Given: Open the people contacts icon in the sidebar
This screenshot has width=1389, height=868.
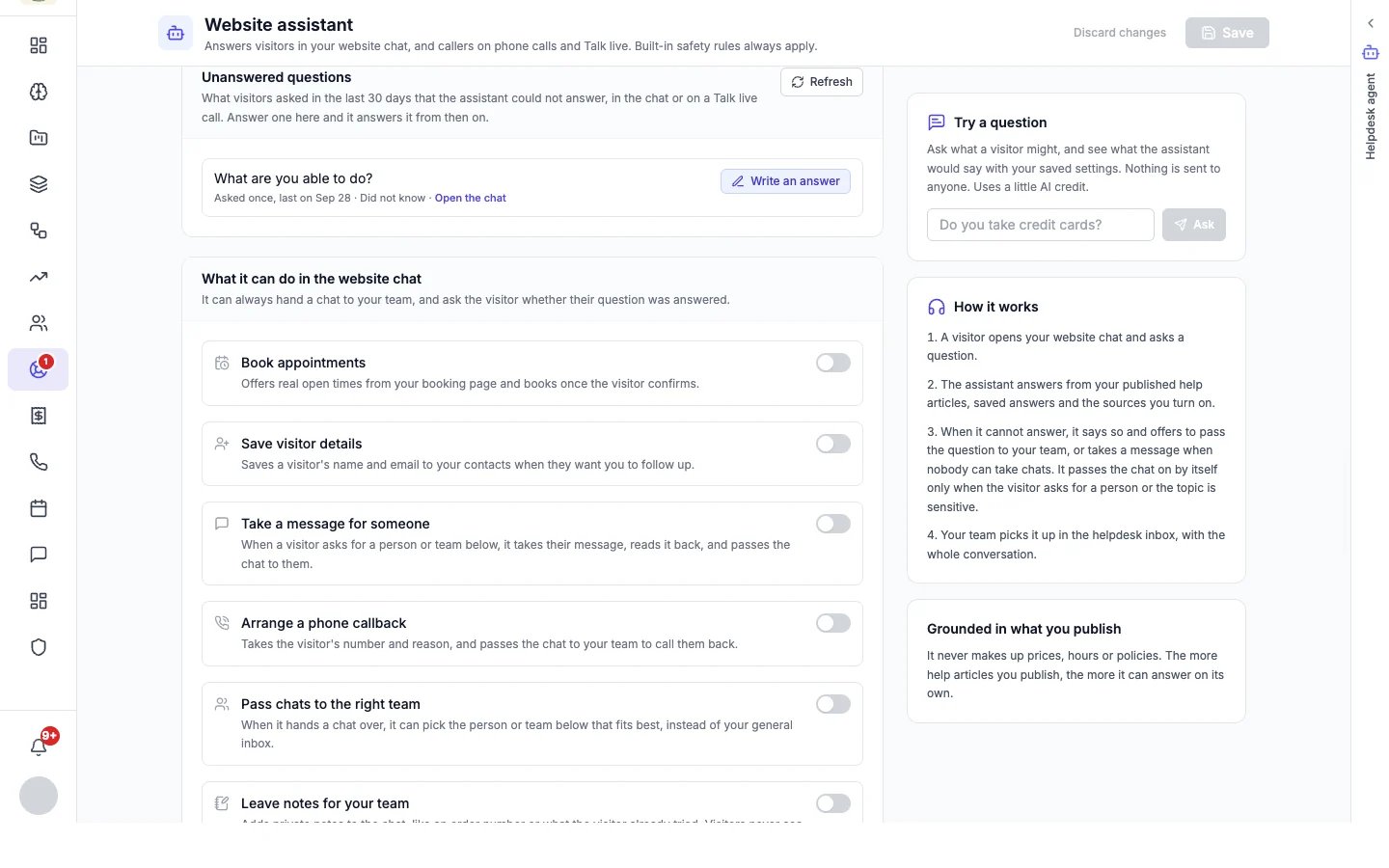Looking at the screenshot, I should pos(39,323).
